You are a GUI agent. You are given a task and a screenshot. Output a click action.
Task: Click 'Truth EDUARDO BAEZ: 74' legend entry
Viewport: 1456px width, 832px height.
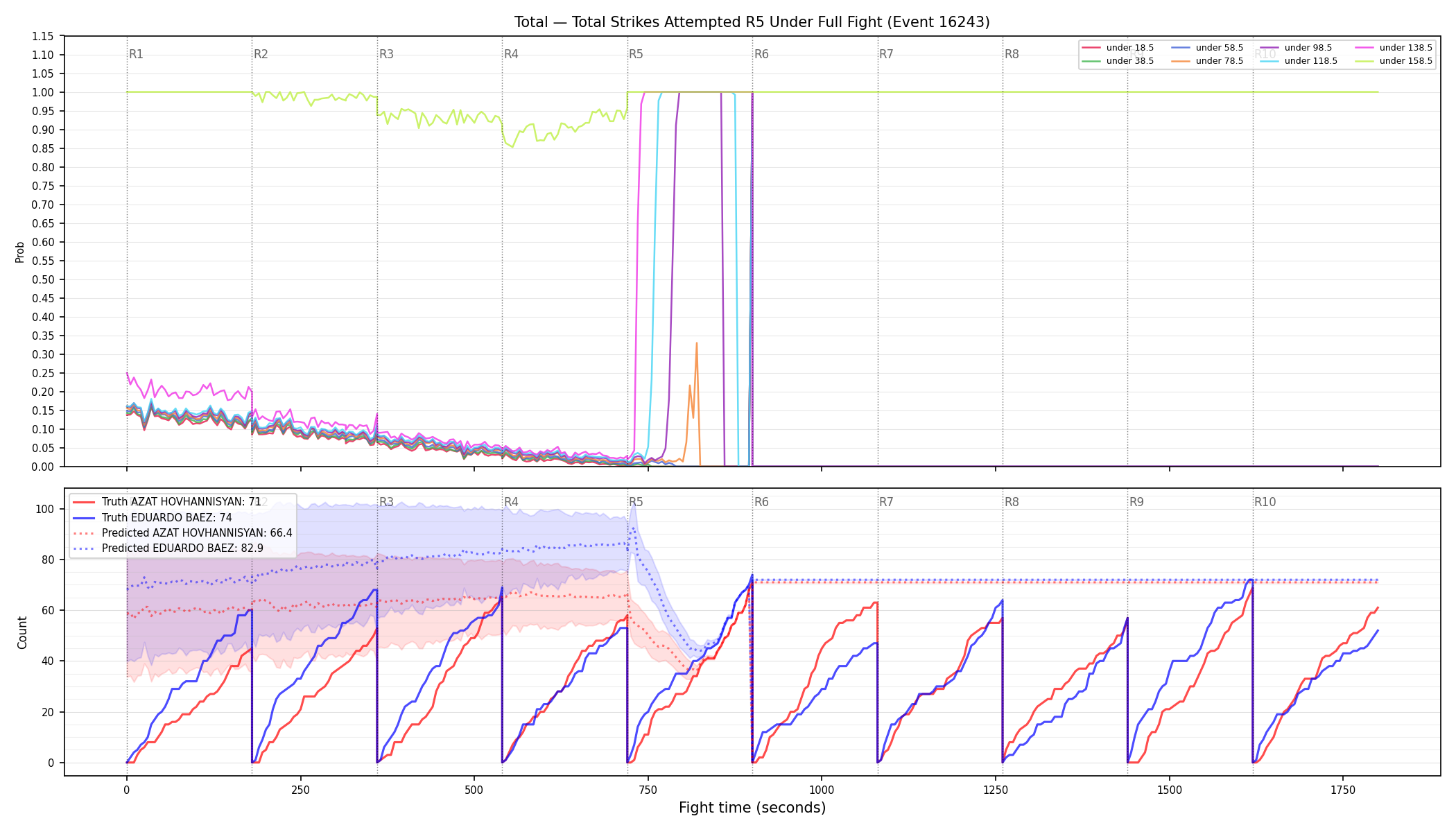153,518
